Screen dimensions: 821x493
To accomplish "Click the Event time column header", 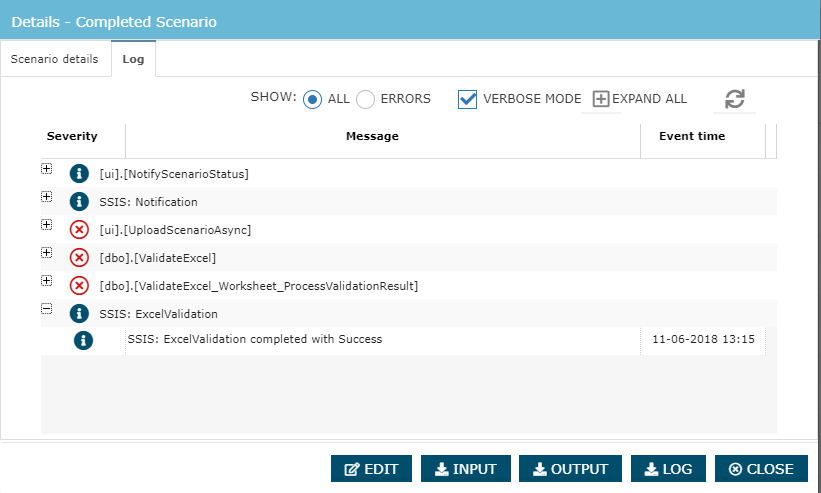I will point(692,136).
